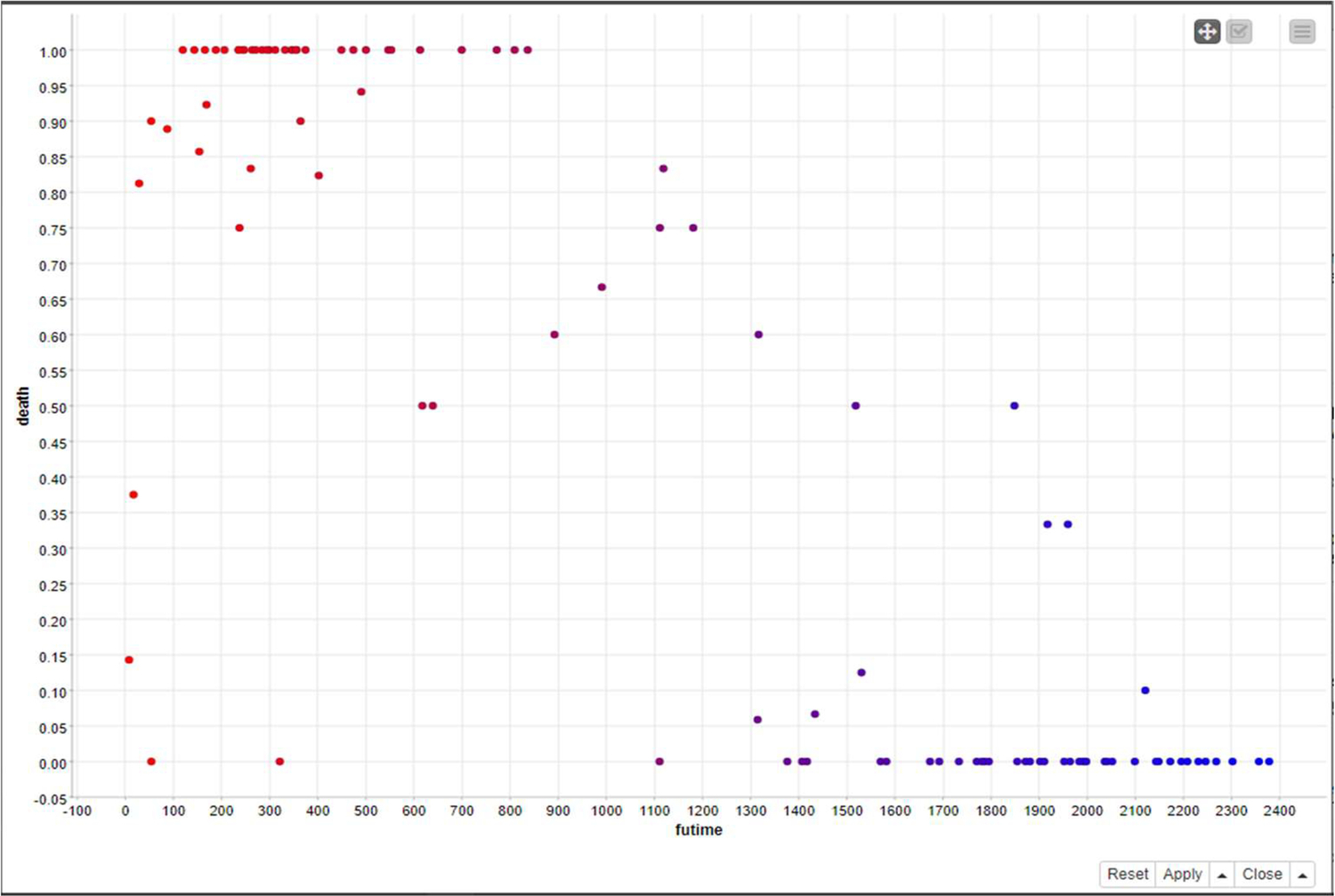This screenshot has width=1335, height=896.
Task: Select the point at death 0.75 near futime 1180
Action: [x=693, y=229]
